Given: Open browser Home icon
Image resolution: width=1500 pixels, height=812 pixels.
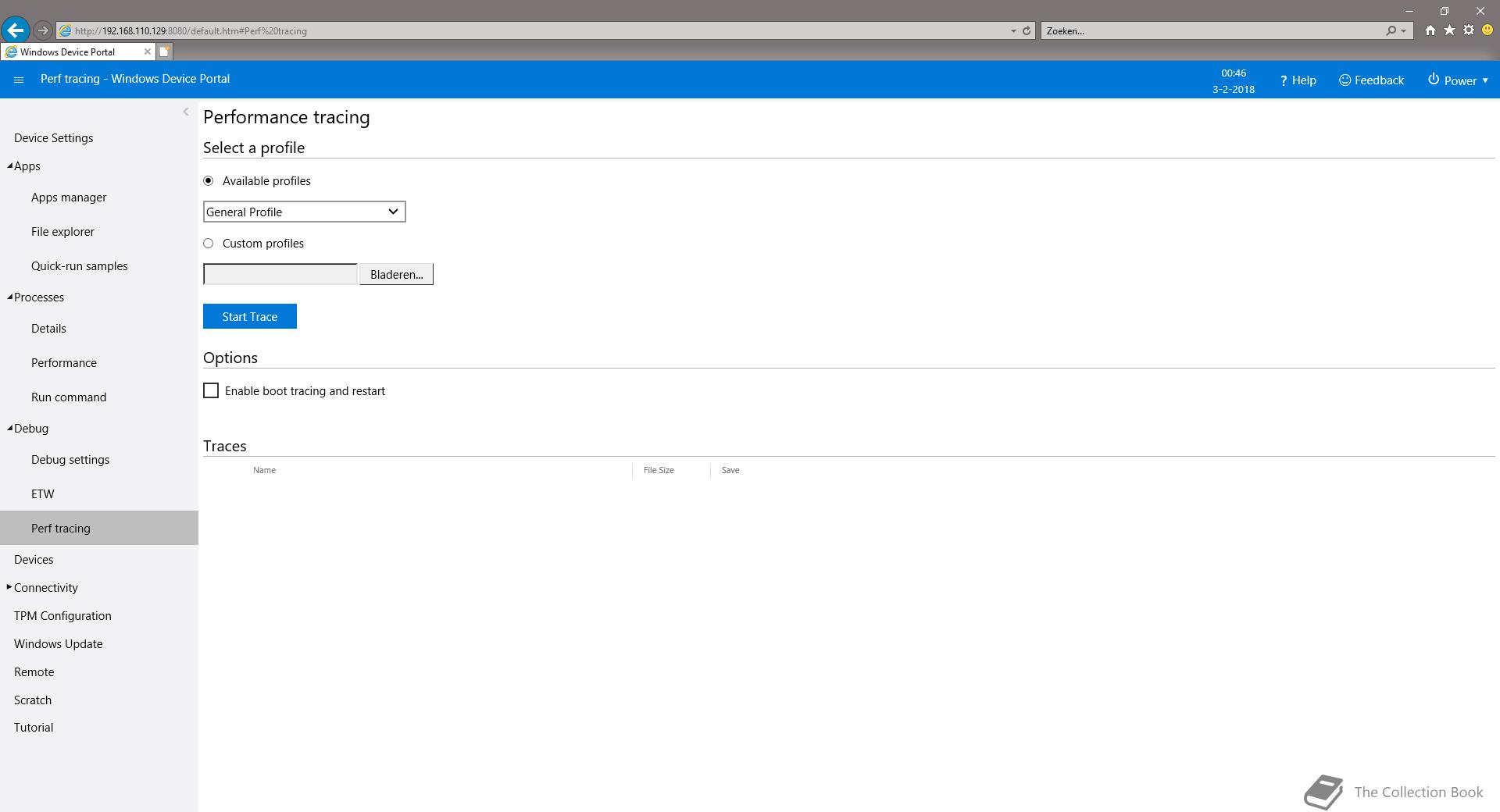Looking at the screenshot, I should tap(1430, 30).
